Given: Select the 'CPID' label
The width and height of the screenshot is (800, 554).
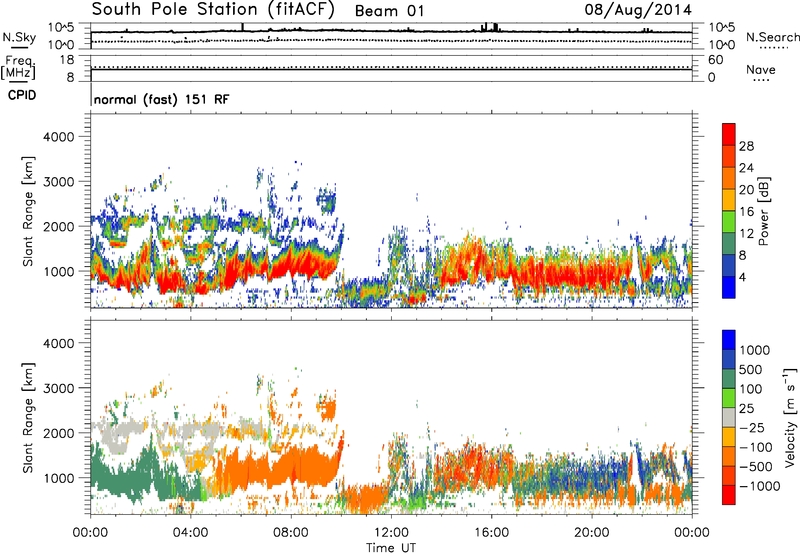Looking at the screenshot, I should (x=22, y=95).
